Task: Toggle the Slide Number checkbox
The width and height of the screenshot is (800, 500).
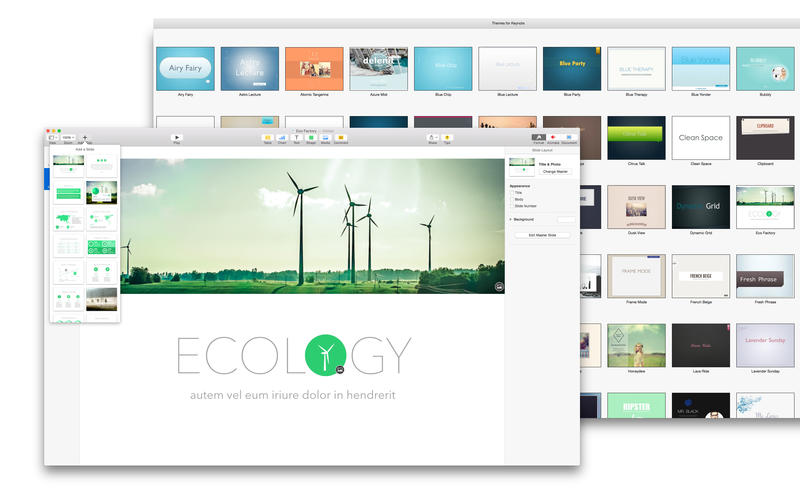Action: (512, 206)
